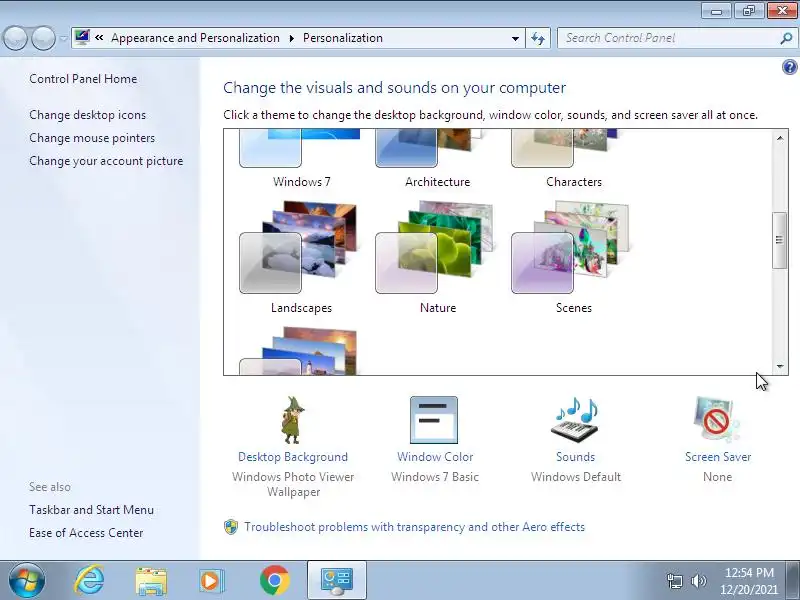Click the breadcrumb chevron before Appearance
The image size is (800, 600).
pyautogui.click(x=99, y=38)
